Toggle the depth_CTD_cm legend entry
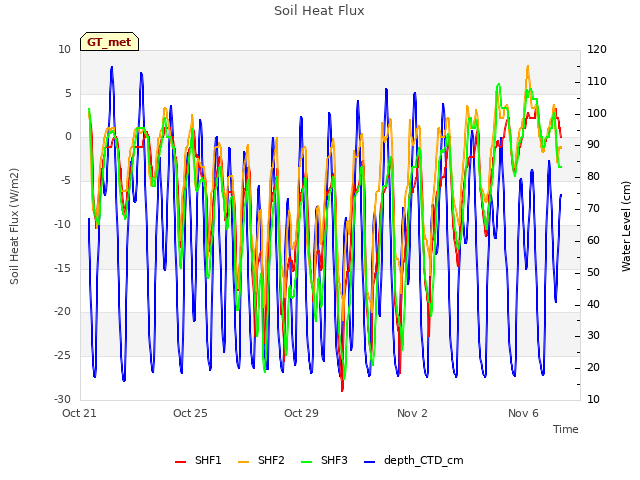The width and height of the screenshot is (640, 480). (413, 460)
